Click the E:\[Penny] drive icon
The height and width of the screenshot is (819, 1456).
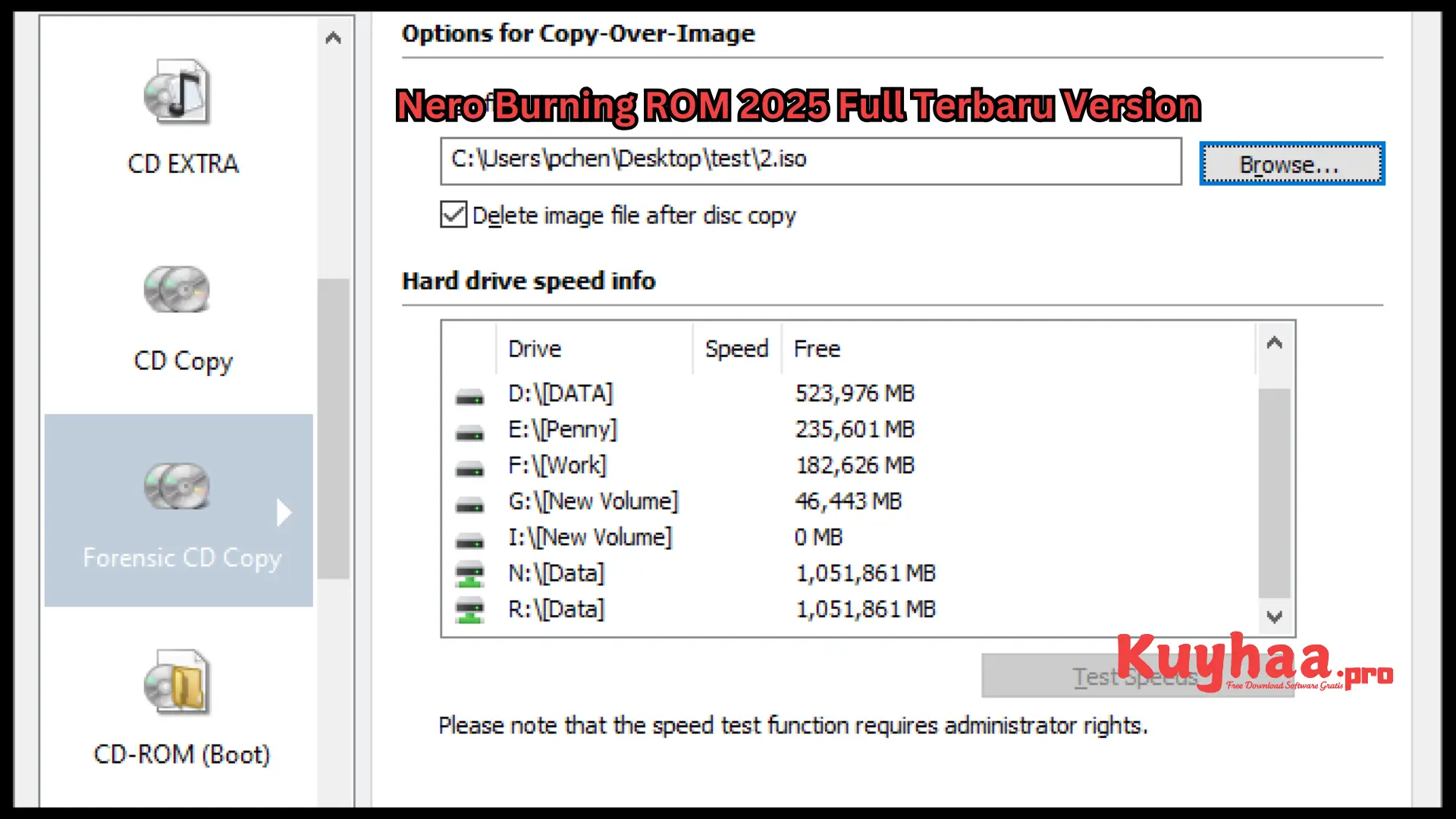tap(469, 433)
